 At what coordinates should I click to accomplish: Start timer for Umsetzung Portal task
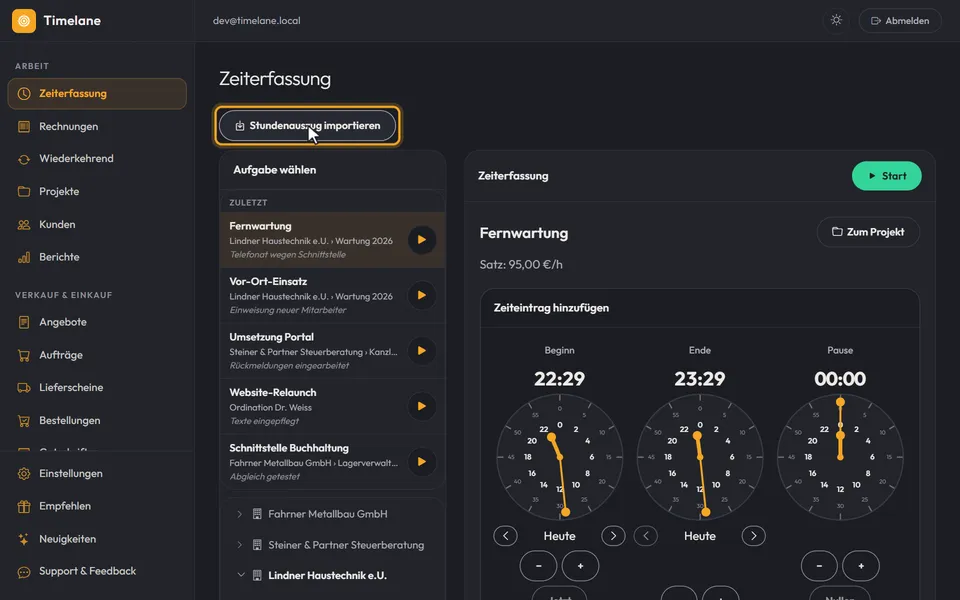422,351
